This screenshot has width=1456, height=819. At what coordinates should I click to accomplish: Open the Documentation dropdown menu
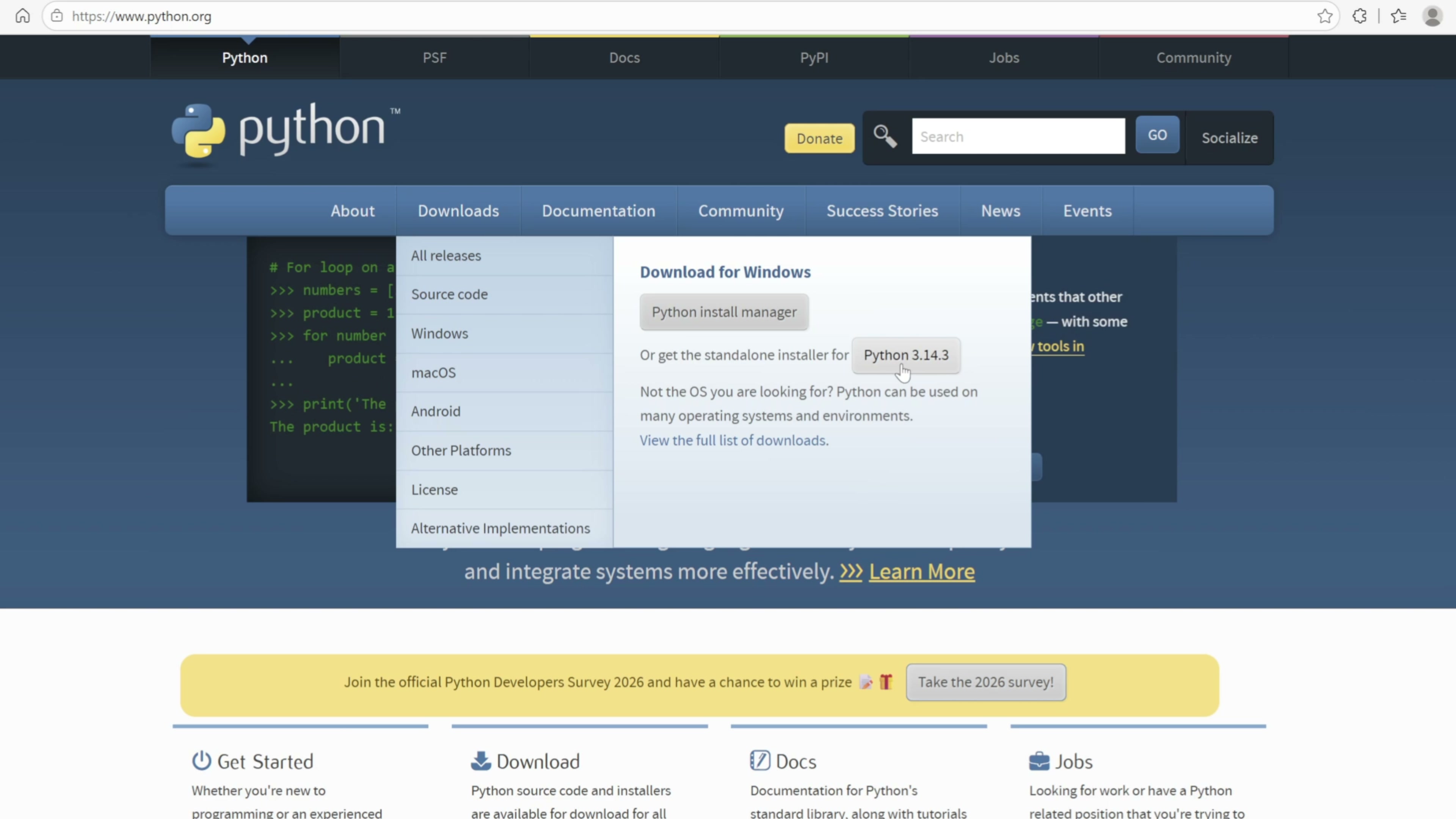tap(599, 211)
